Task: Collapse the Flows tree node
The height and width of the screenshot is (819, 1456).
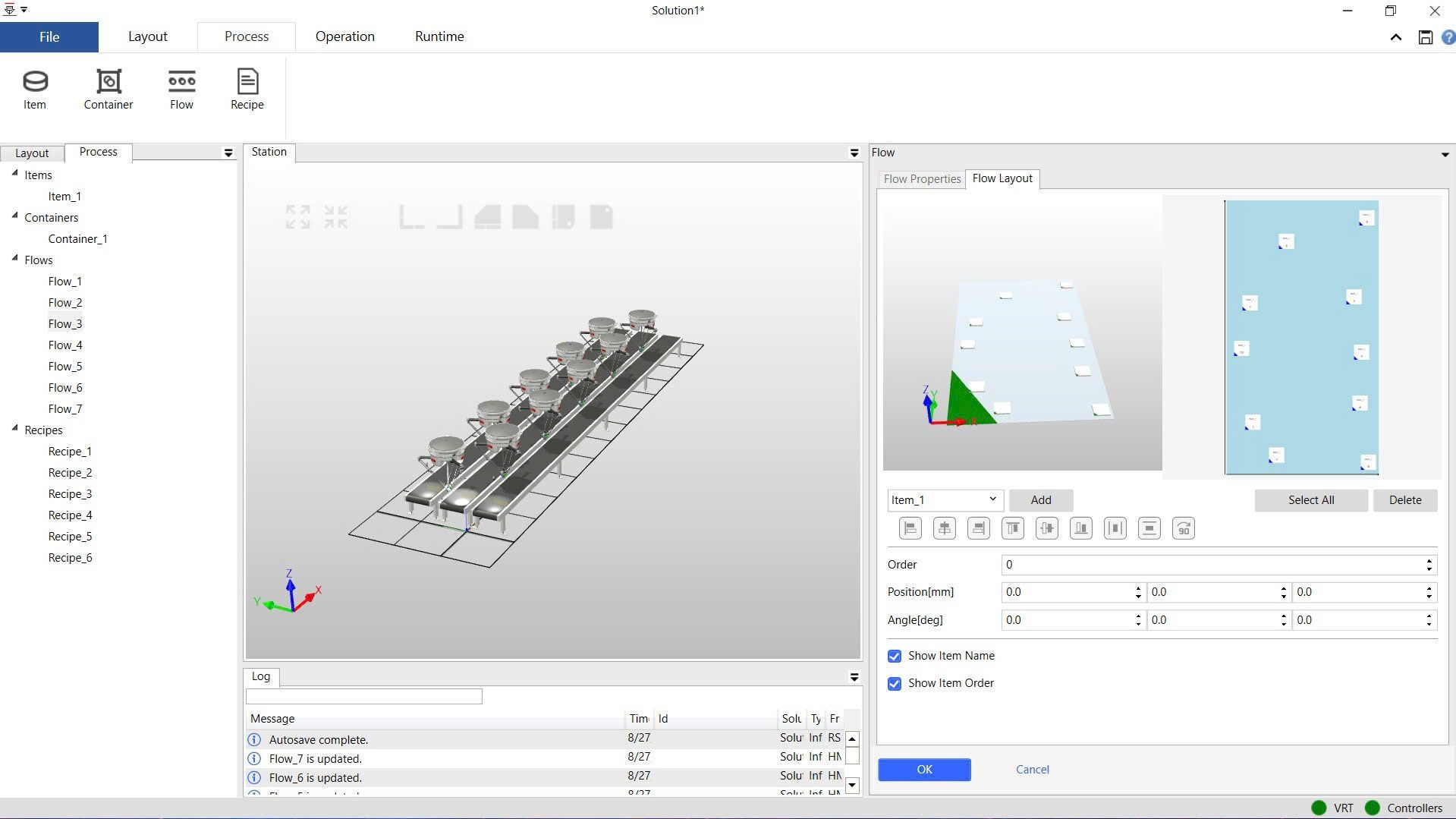Action: (15, 259)
